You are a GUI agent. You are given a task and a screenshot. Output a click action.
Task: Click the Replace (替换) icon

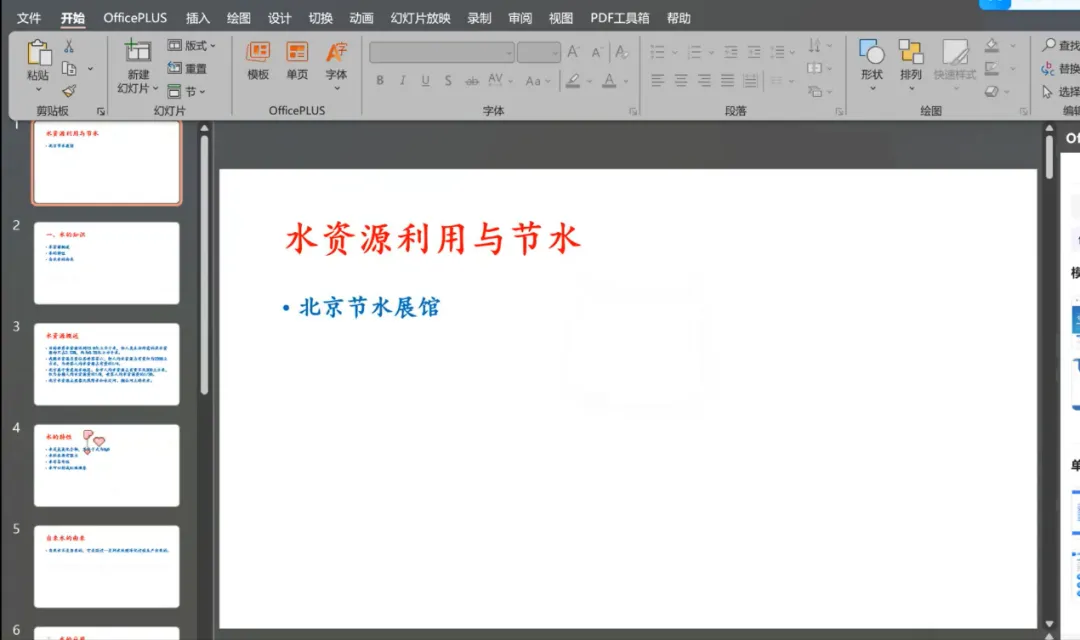pyautogui.click(x=1048, y=68)
